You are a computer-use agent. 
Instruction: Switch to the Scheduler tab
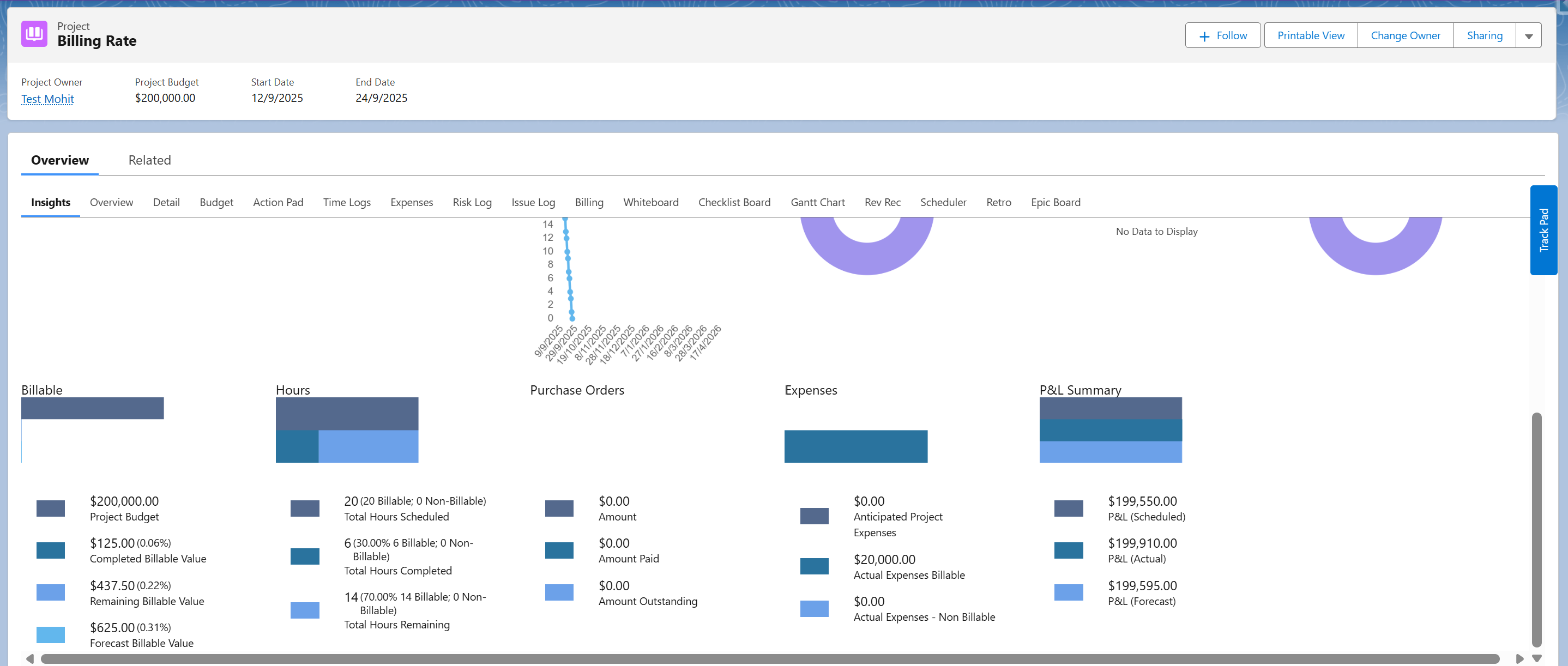(943, 203)
